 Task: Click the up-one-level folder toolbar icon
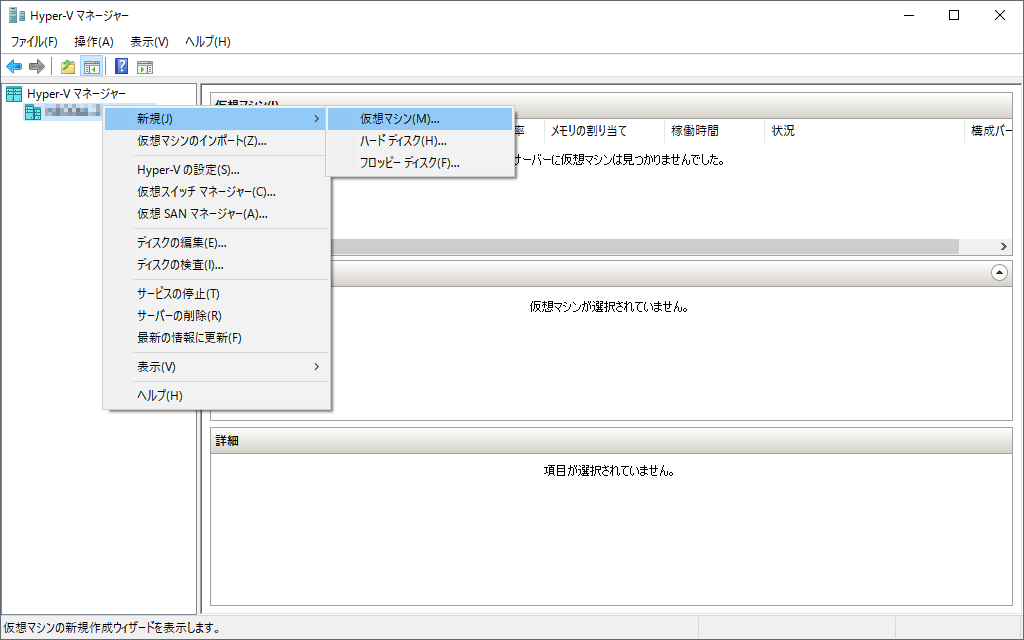click(68, 67)
